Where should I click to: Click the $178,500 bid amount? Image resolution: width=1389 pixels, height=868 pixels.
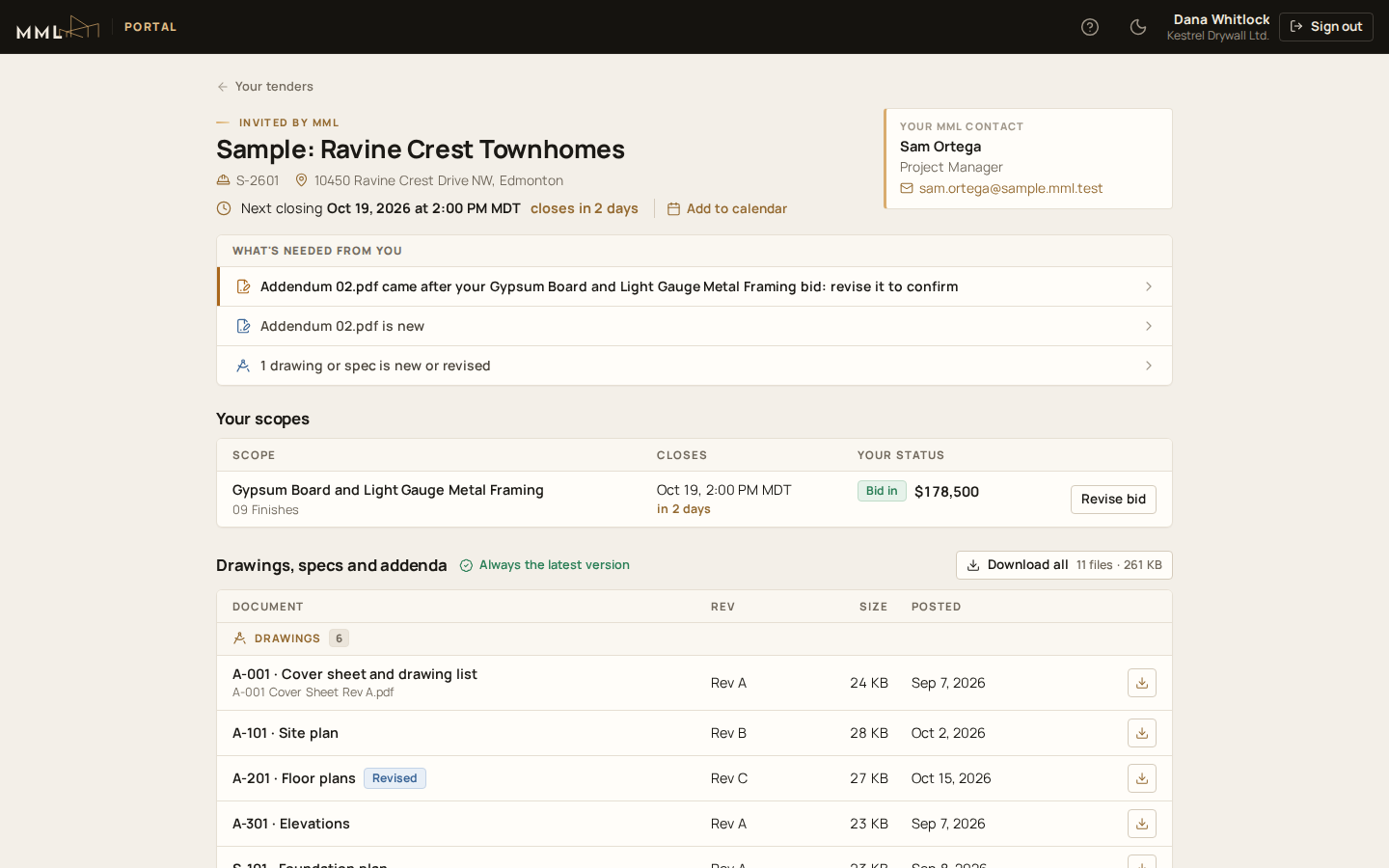pos(946,492)
